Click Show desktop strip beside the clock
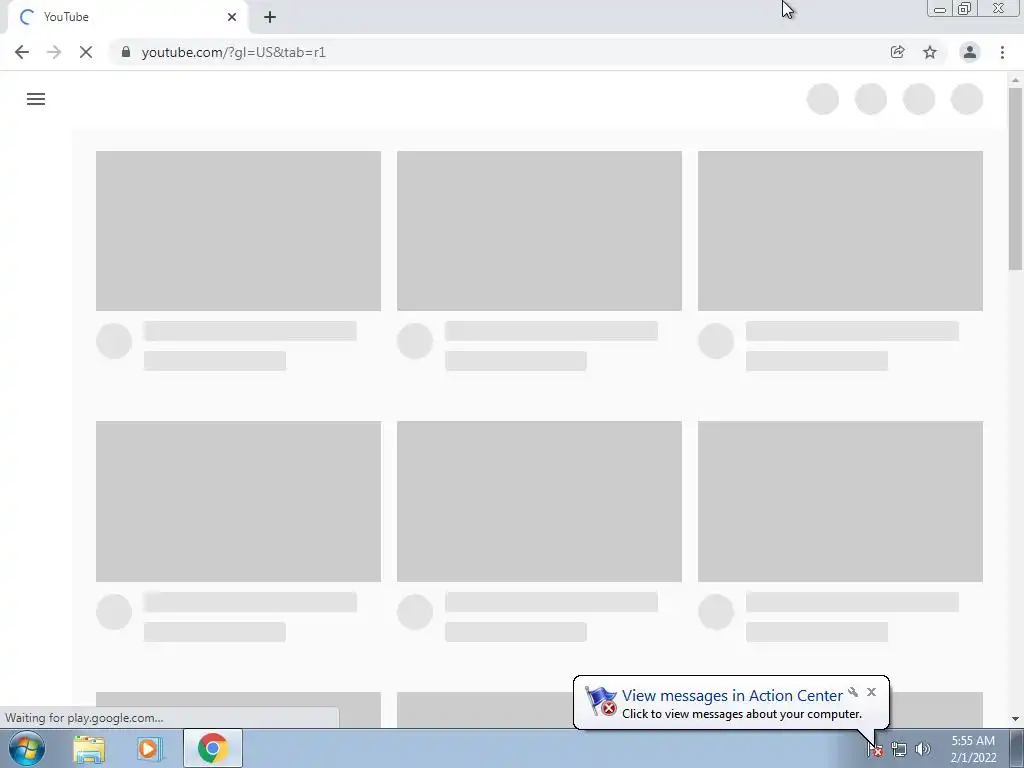 tap(1017, 748)
